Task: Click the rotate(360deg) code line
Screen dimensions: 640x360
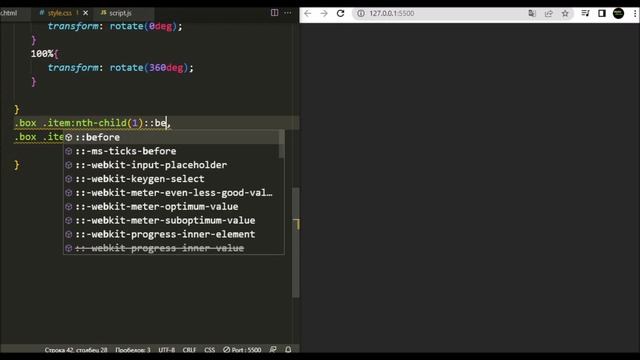Action: tap(121, 68)
